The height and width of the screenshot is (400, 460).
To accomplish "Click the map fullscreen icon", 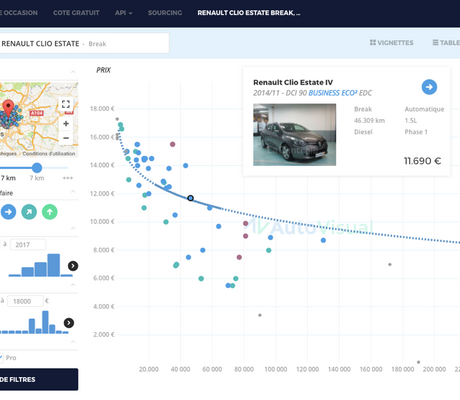I will coord(66,104).
